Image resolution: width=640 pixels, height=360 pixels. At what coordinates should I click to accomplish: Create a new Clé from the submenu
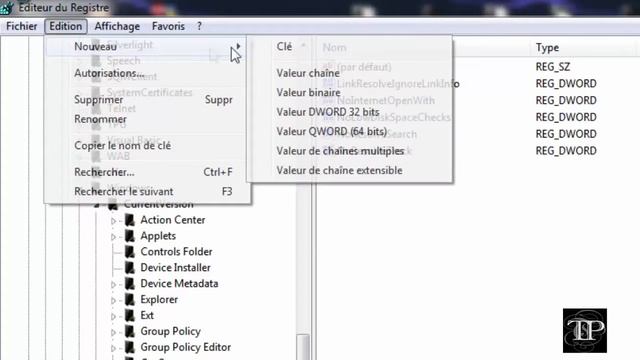[x=284, y=47]
